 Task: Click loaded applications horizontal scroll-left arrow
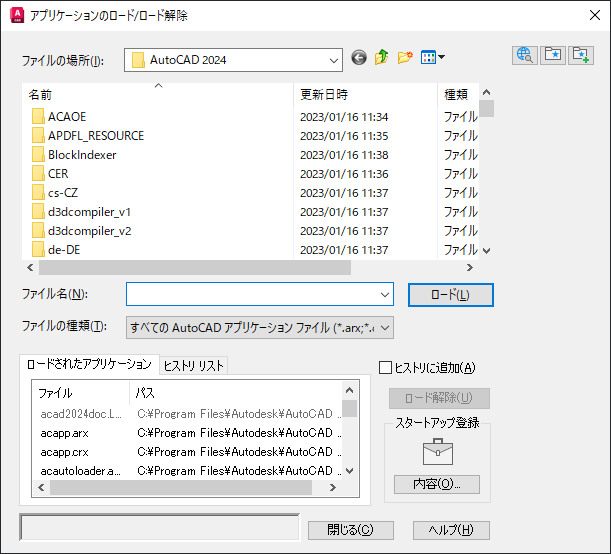tap(41, 487)
